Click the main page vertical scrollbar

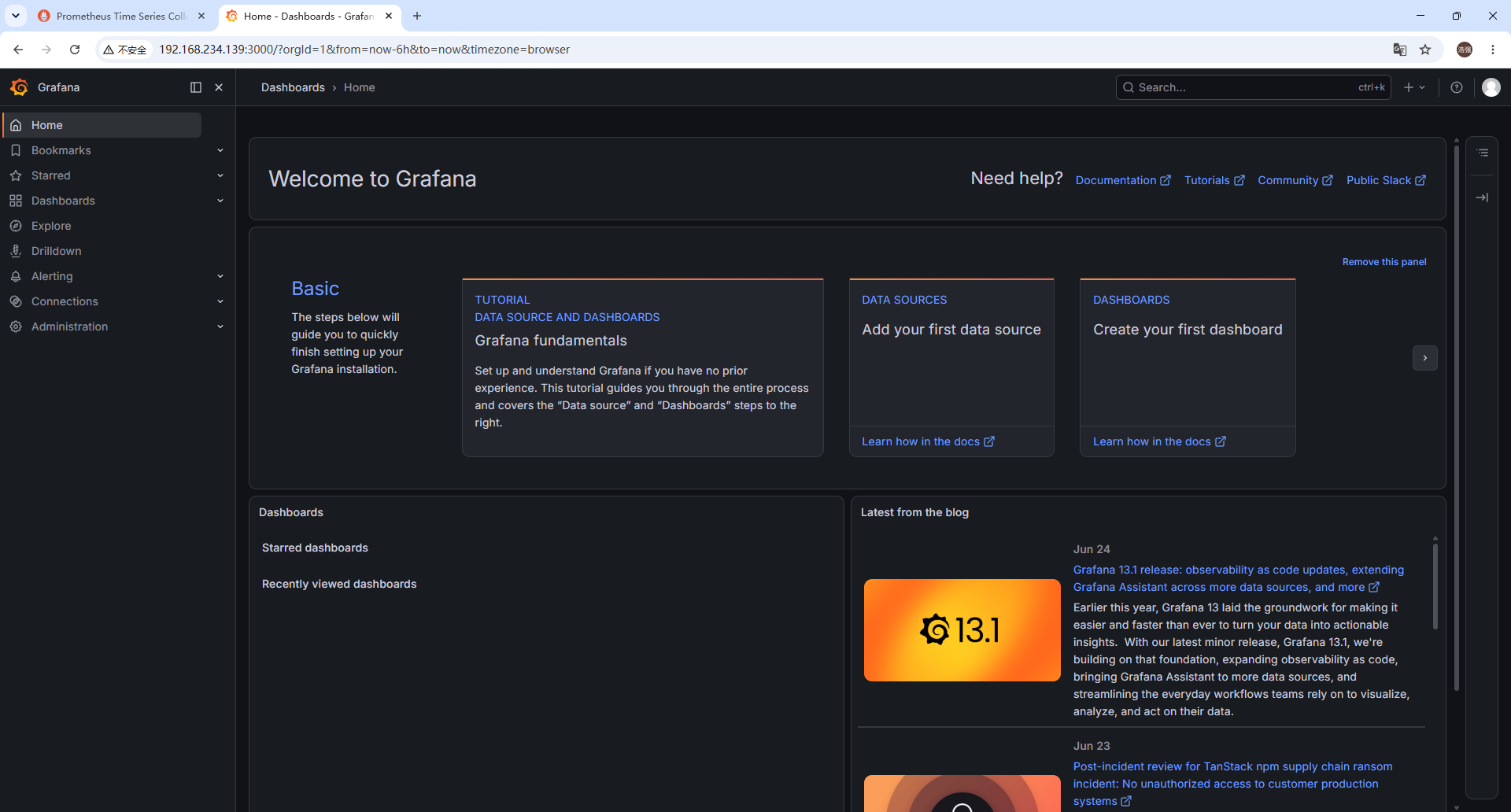point(1457,417)
